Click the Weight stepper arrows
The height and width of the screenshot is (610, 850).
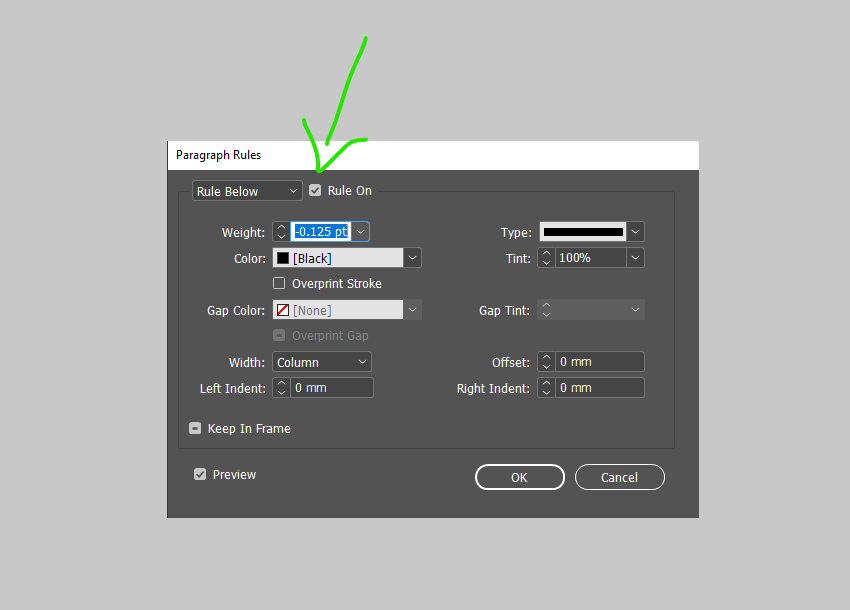click(281, 232)
